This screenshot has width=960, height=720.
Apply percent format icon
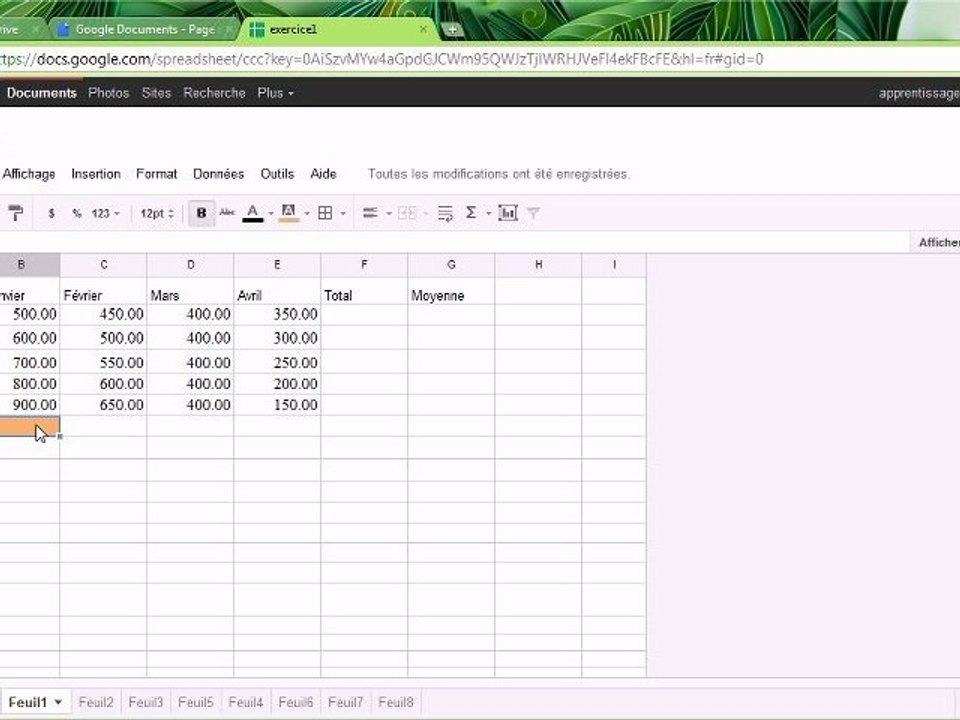click(77, 213)
